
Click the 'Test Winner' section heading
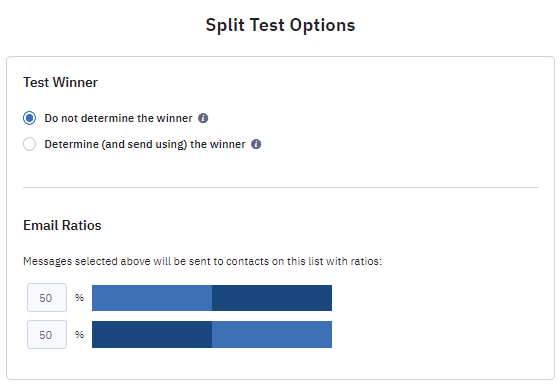(60, 82)
